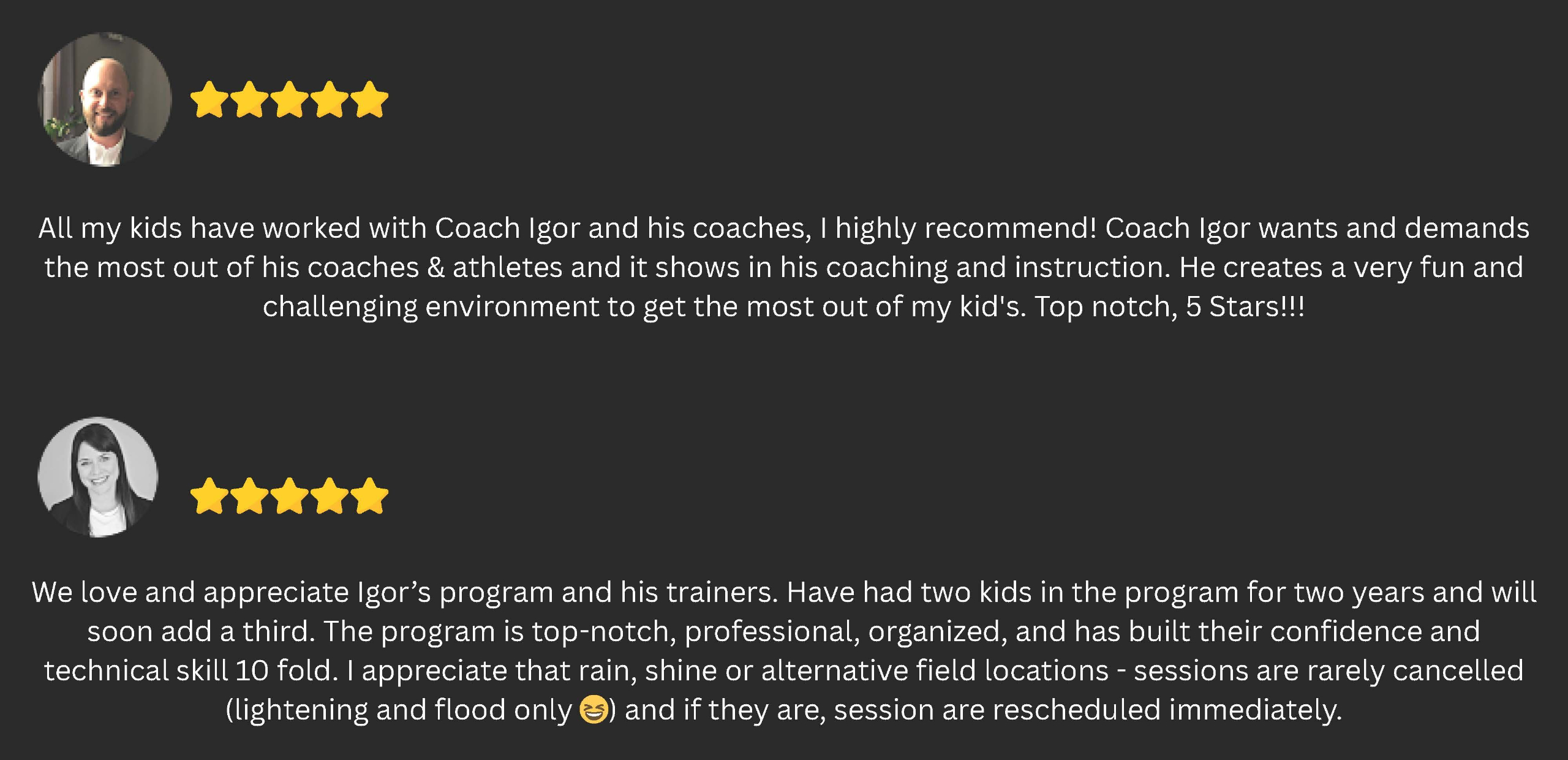This screenshot has height=760, width=1568.
Task: Click the woman's grayscale profile photo
Action: pos(98,477)
